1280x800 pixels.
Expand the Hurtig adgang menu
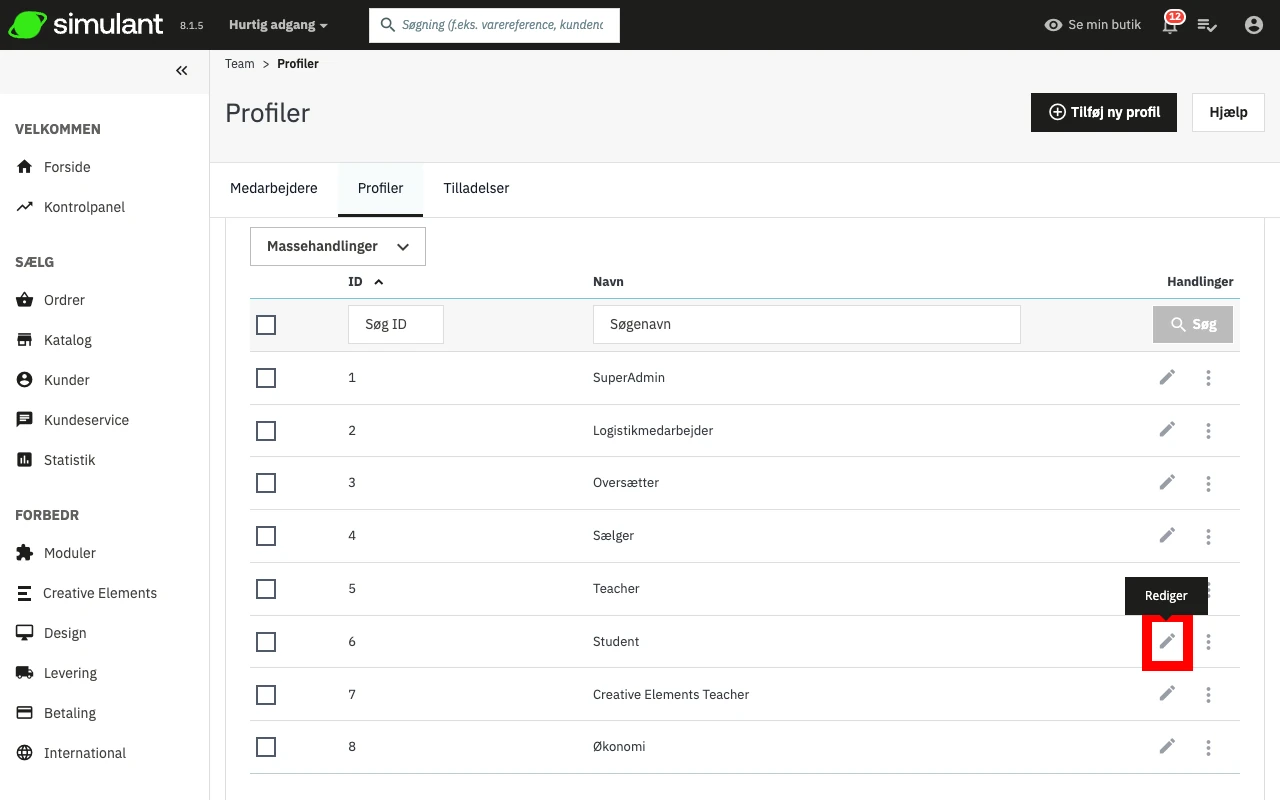point(278,25)
